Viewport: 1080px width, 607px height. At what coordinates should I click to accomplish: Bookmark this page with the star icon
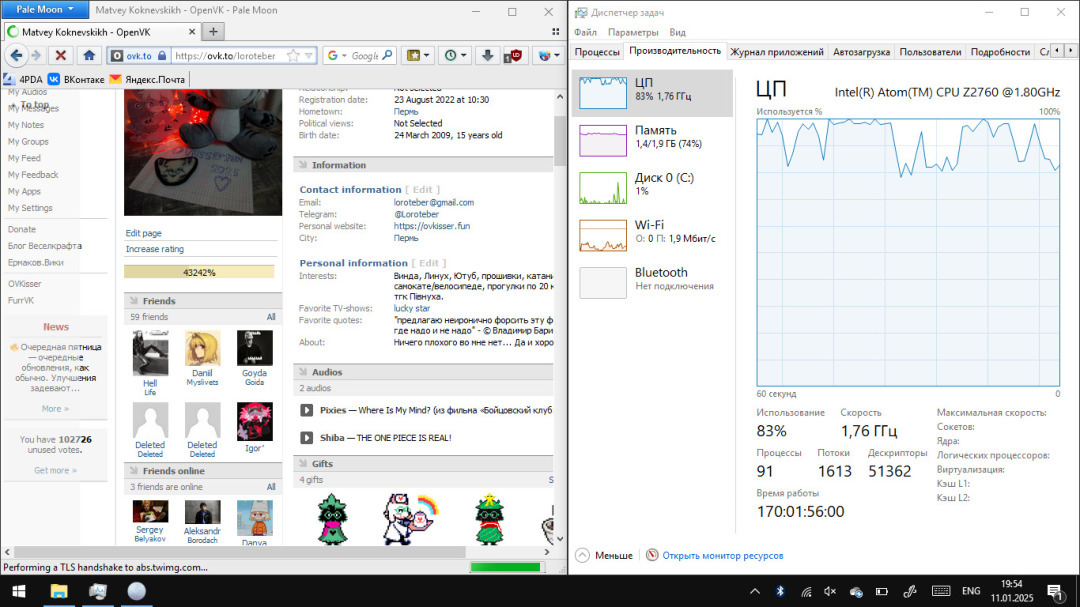click(293, 56)
